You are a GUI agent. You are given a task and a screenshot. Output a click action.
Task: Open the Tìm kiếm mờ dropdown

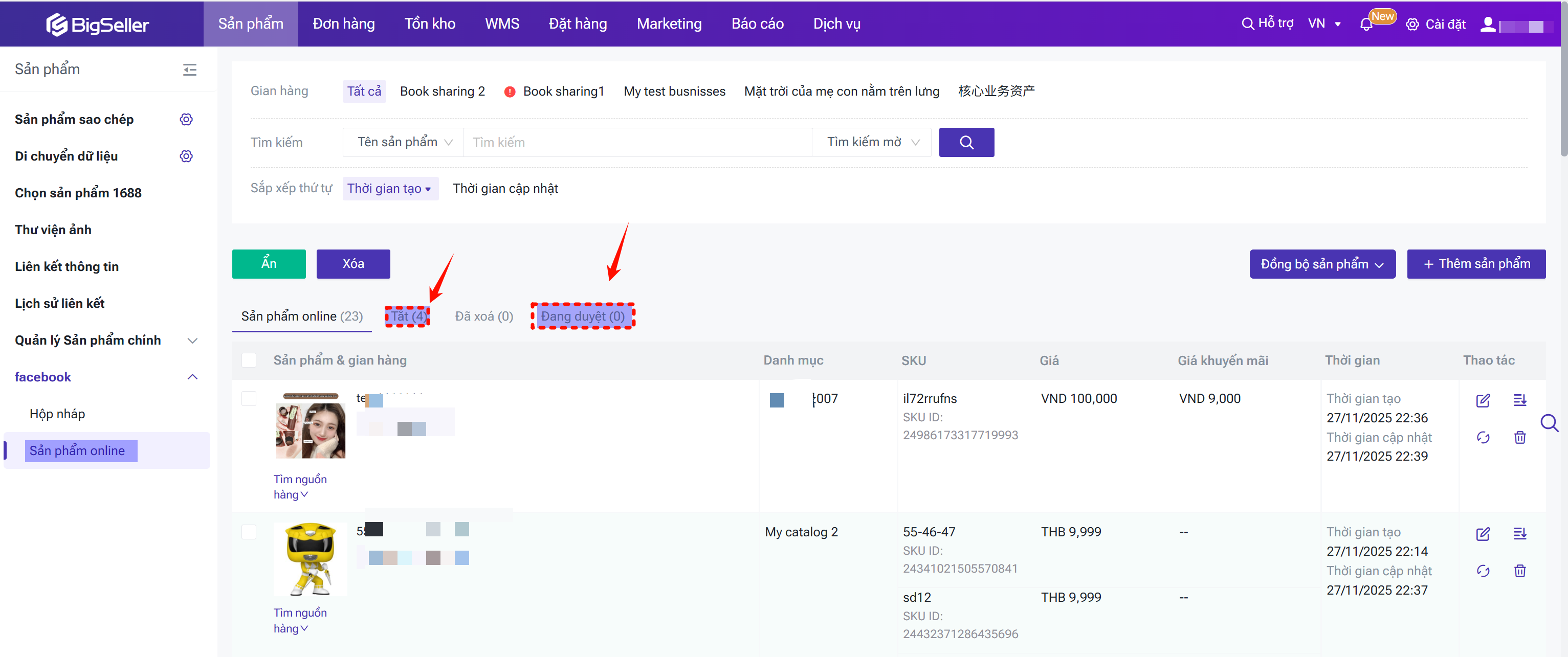tap(871, 142)
